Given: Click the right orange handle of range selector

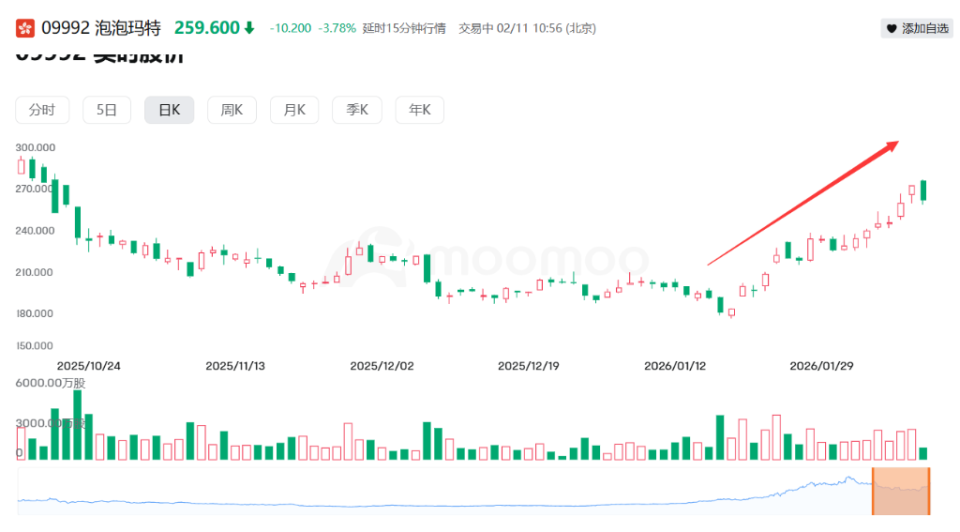Looking at the screenshot, I should [x=929, y=491].
